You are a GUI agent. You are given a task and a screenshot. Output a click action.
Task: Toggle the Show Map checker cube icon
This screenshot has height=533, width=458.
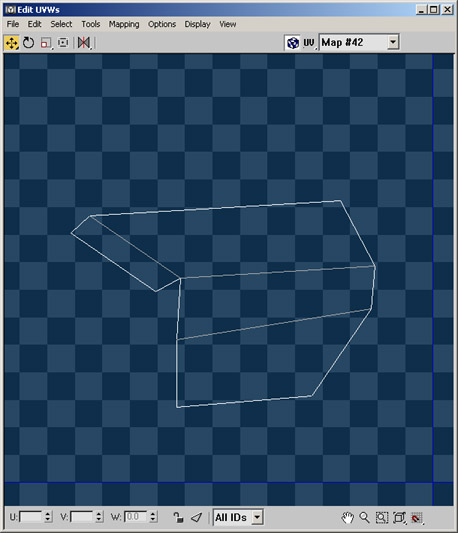293,43
